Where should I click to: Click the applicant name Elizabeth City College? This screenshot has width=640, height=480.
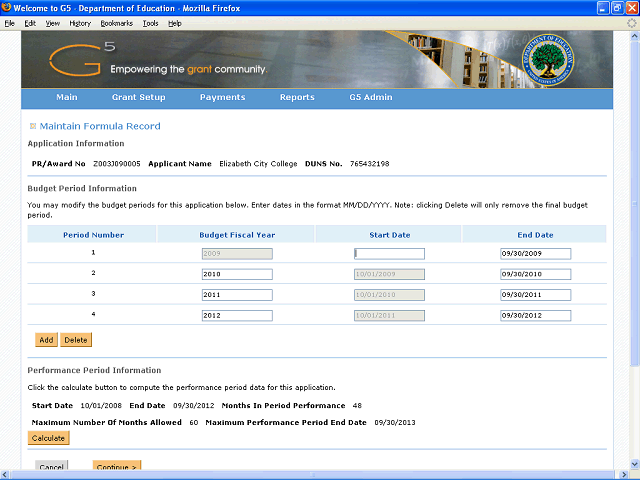[258, 164]
